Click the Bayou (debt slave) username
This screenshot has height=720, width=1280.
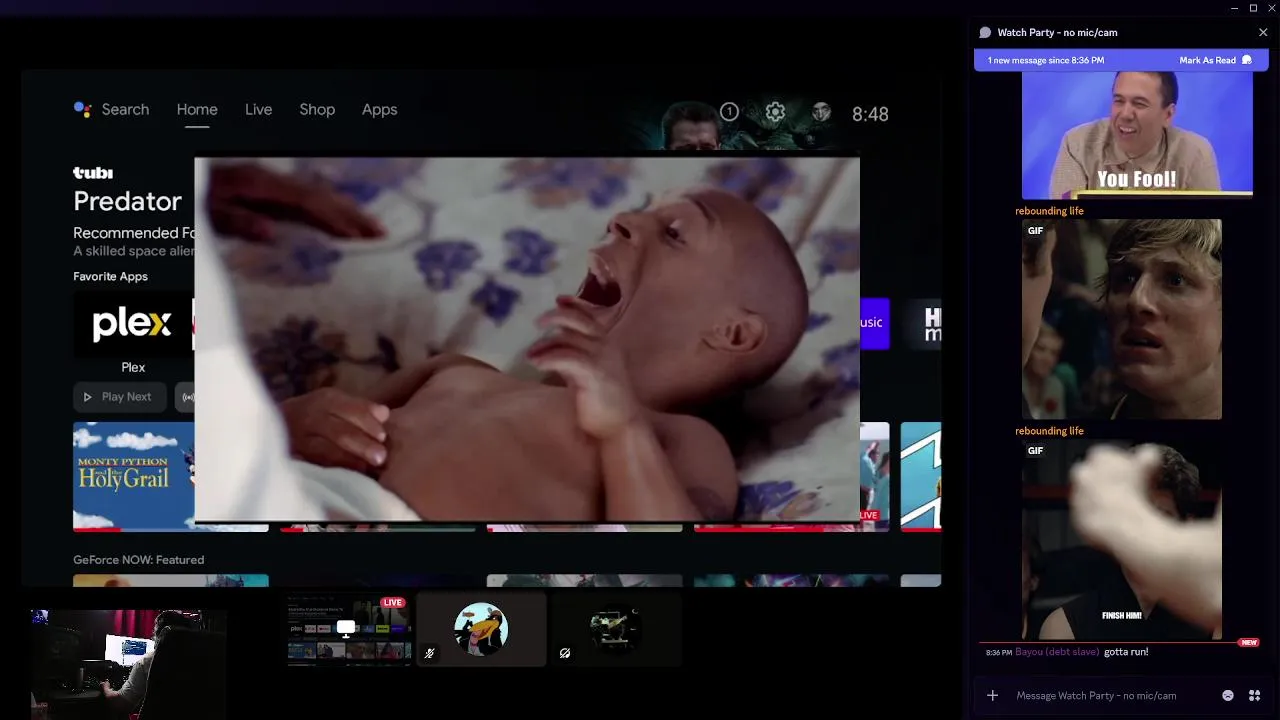[1057, 652]
